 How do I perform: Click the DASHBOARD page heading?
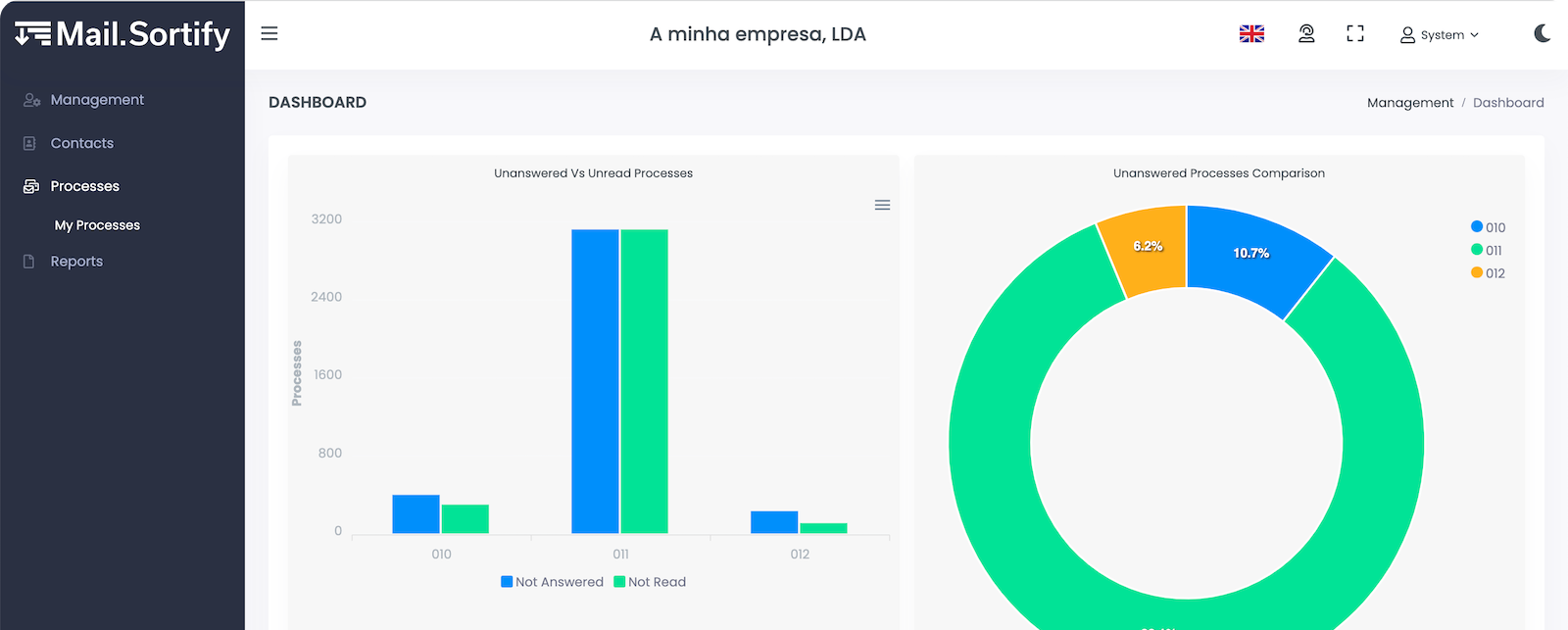(x=318, y=102)
